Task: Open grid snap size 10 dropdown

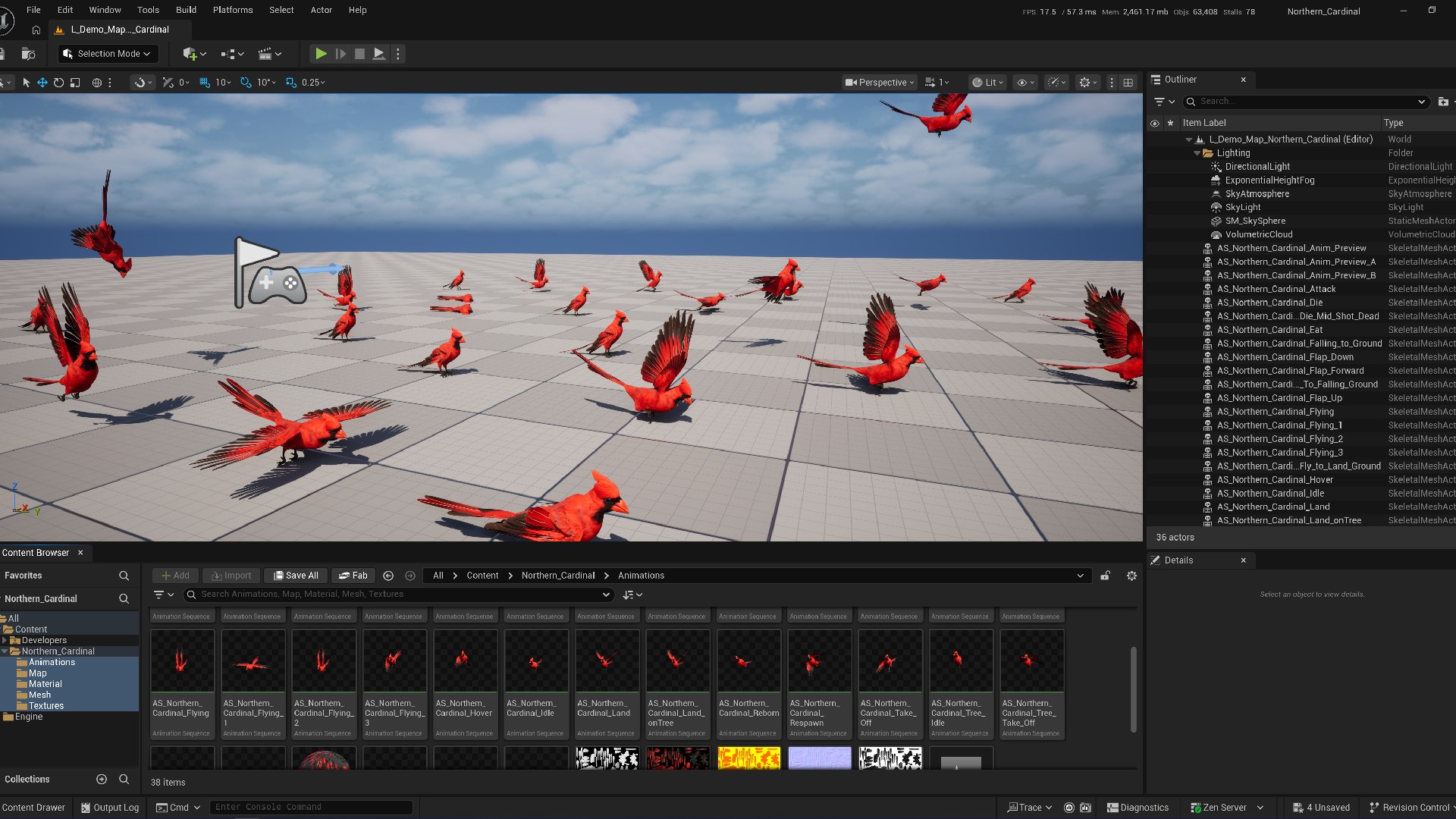Action: click(x=223, y=83)
